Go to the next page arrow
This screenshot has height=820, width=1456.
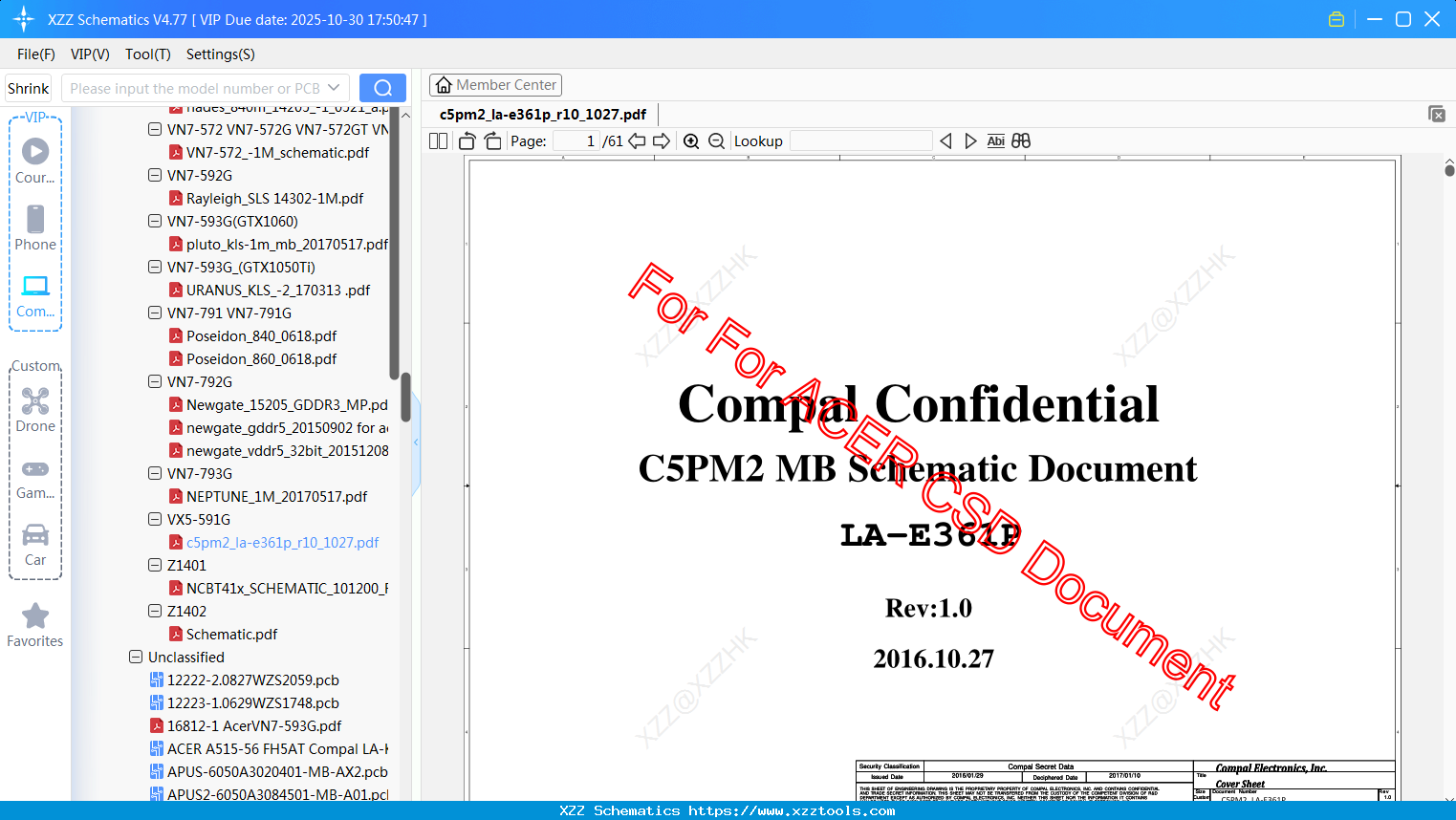coord(662,141)
